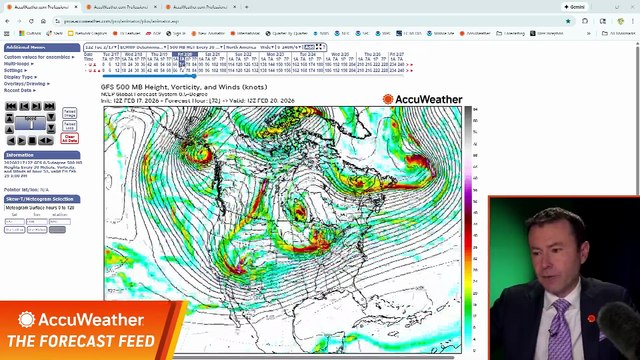Viewport: 640px width, 360px height.
Task: Expand the Display Type menu
Action: tap(20, 77)
